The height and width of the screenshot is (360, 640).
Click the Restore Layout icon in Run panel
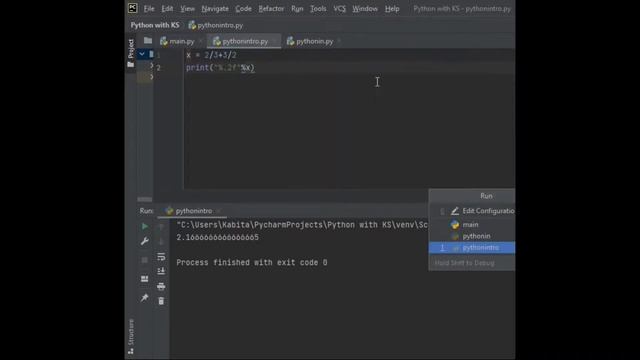[x=144, y=279]
